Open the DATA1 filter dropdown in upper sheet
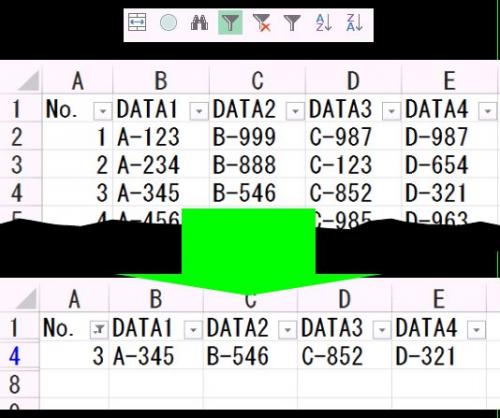 [199, 111]
